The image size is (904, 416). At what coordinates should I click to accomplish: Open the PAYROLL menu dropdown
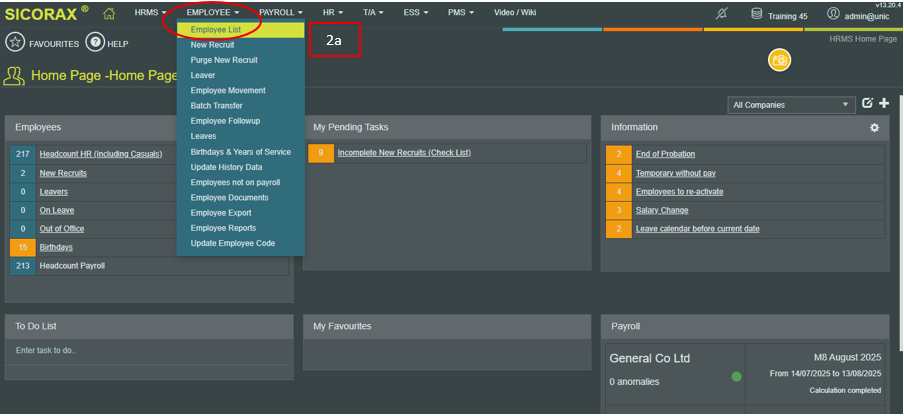[281, 12]
